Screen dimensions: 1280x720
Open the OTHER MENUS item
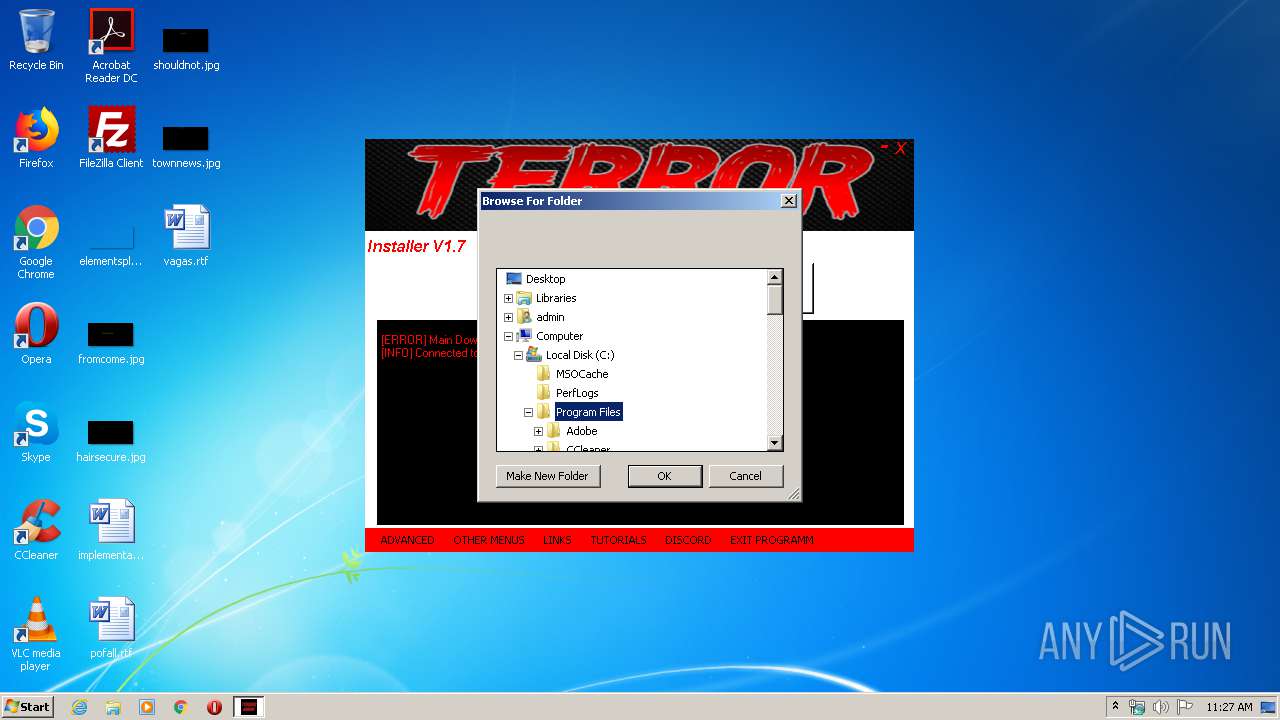coord(489,540)
